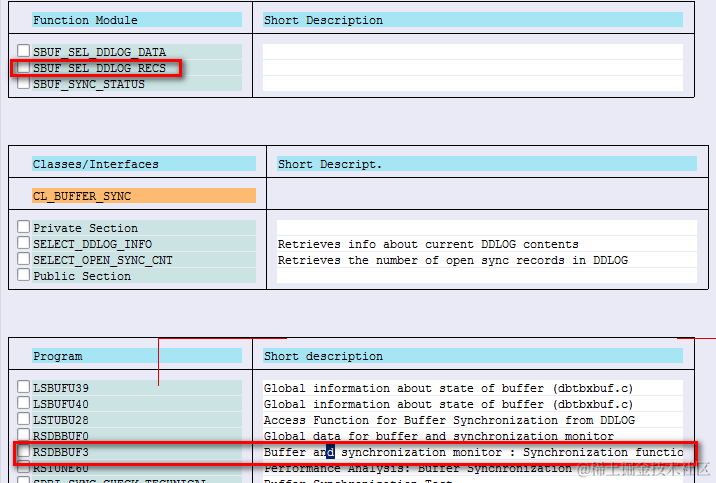Tick the SBUF_SEL_DDLOG_RECS checkbox
This screenshot has height=483, width=716.
[x=23, y=67]
